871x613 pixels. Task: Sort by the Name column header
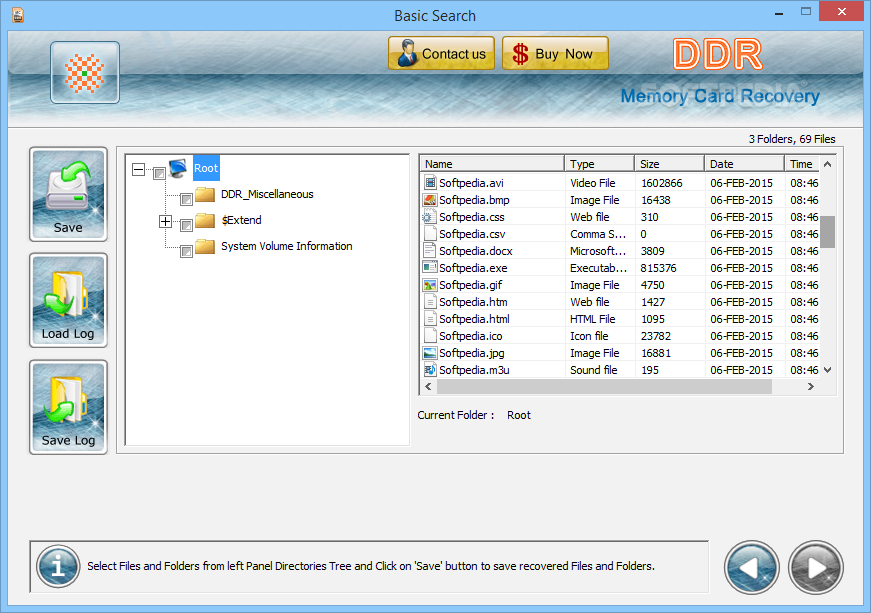point(492,164)
